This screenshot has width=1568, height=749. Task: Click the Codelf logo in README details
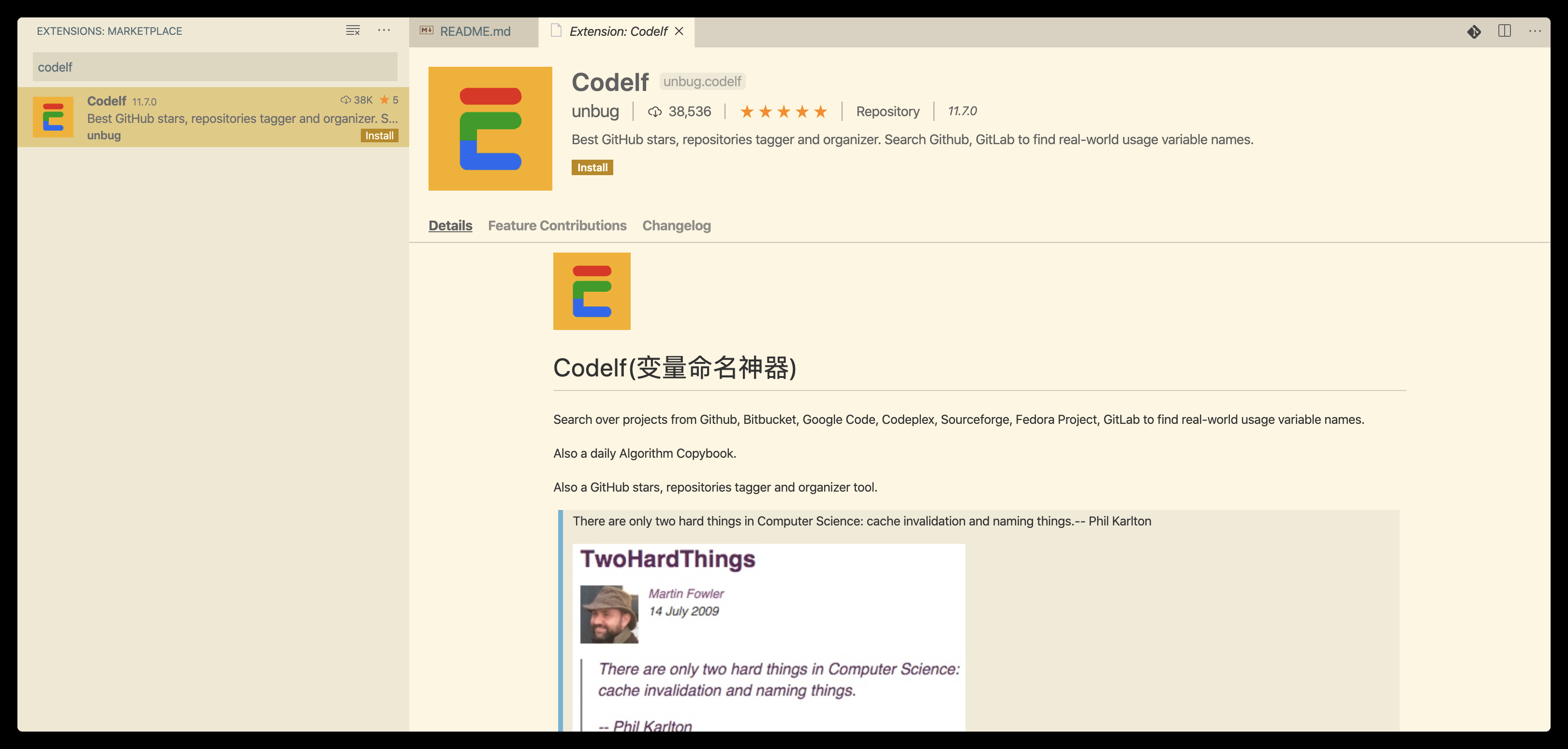click(592, 291)
